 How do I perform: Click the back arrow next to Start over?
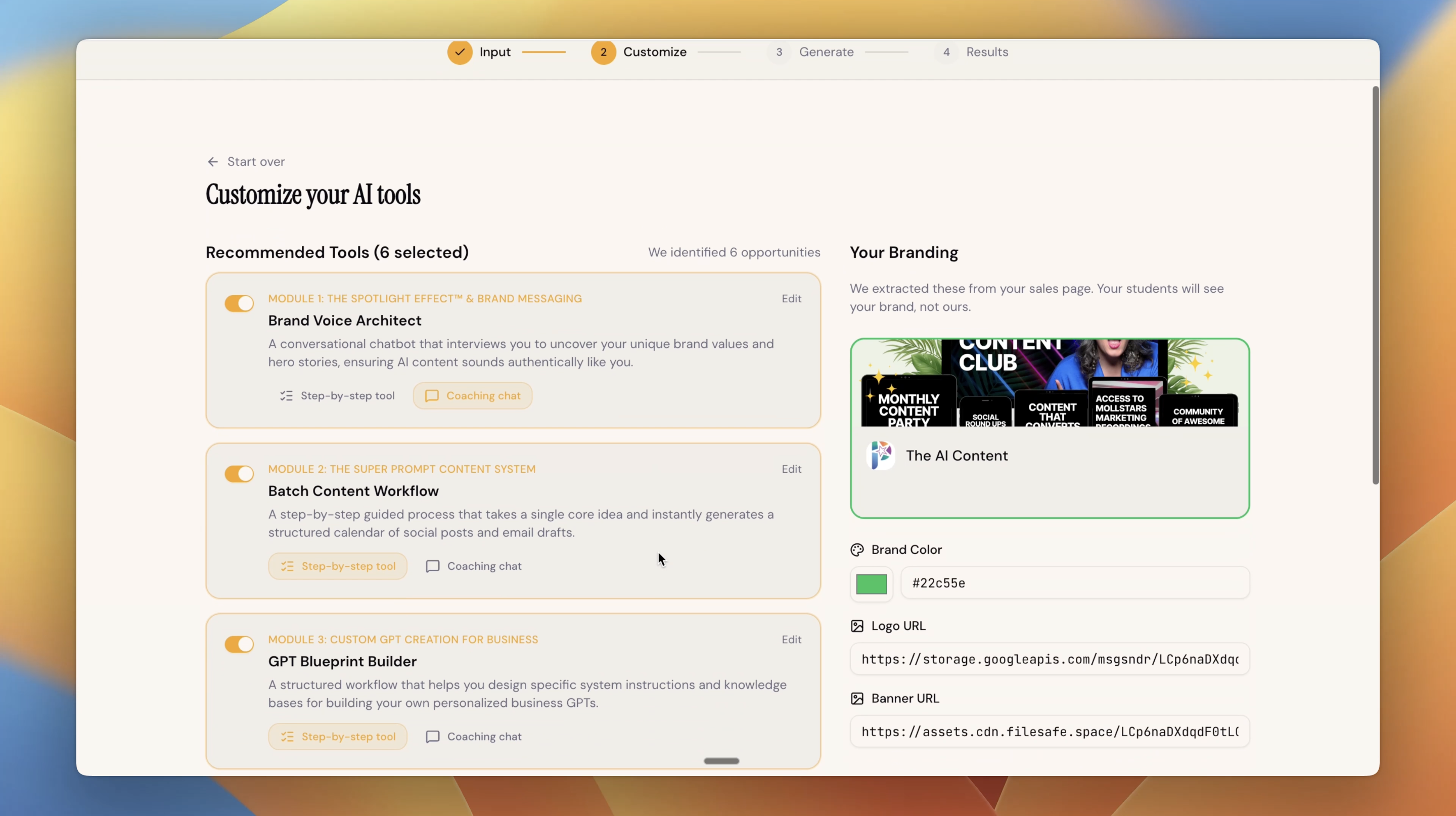click(212, 162)
